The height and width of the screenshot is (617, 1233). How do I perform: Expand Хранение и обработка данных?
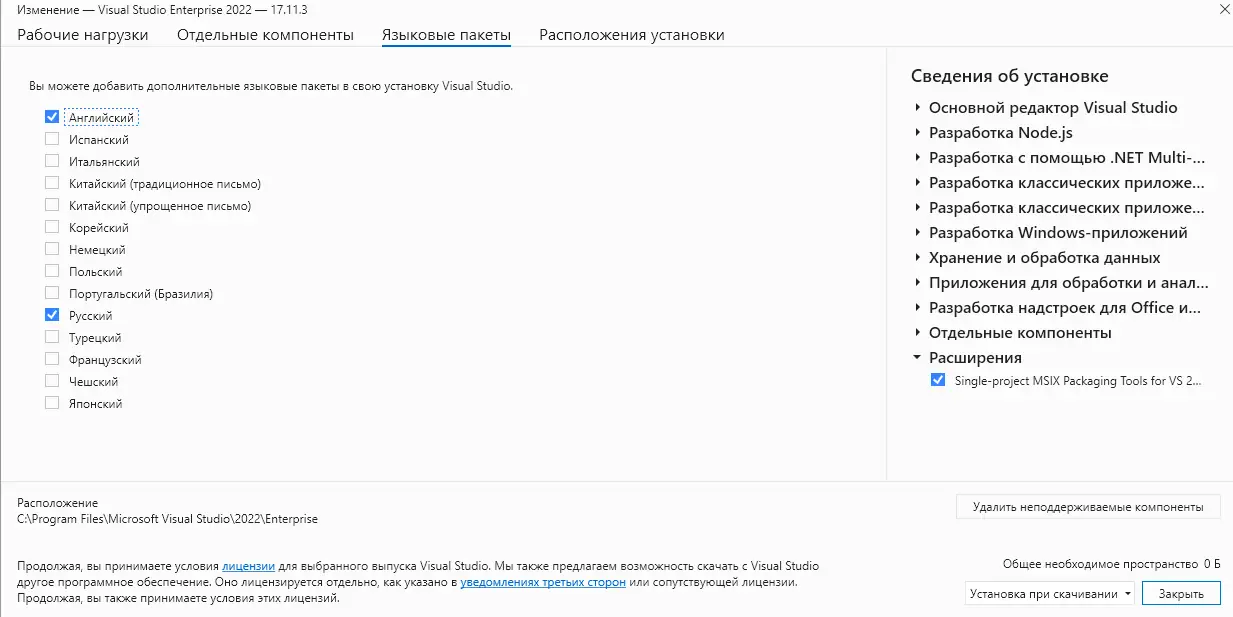(x=916, y=257)
